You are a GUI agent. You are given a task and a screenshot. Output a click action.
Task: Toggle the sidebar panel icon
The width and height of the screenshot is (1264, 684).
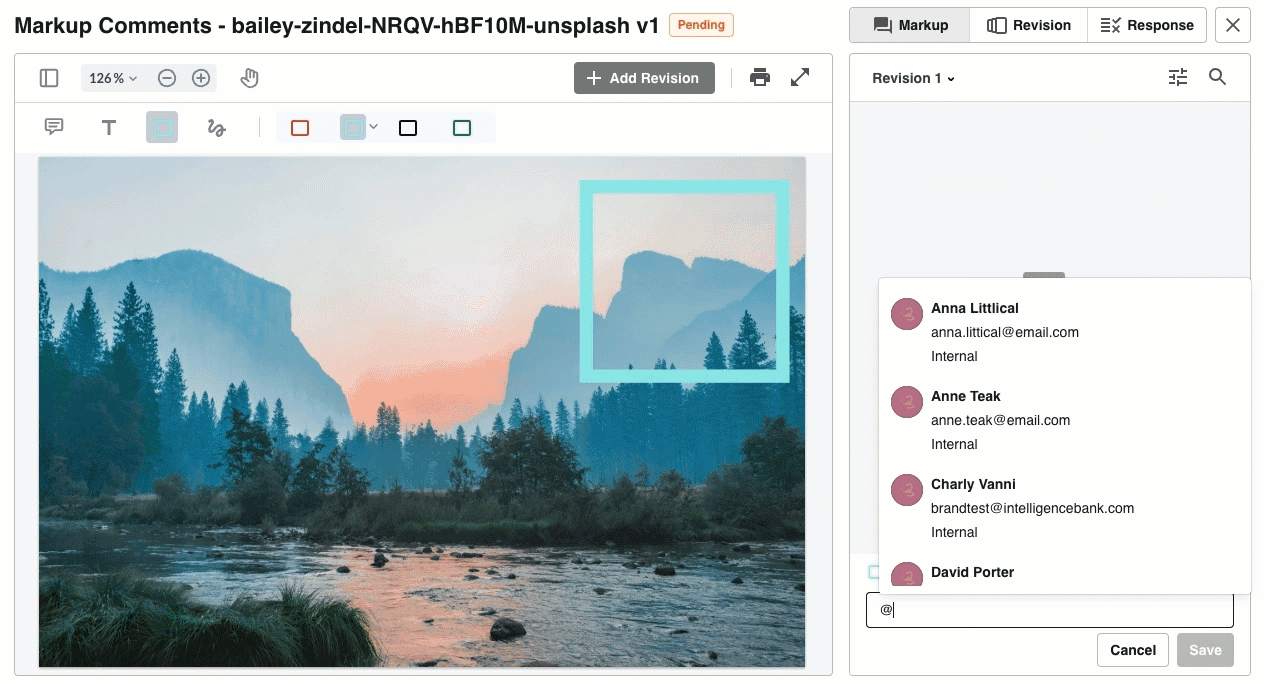click(x=49, y=78)
